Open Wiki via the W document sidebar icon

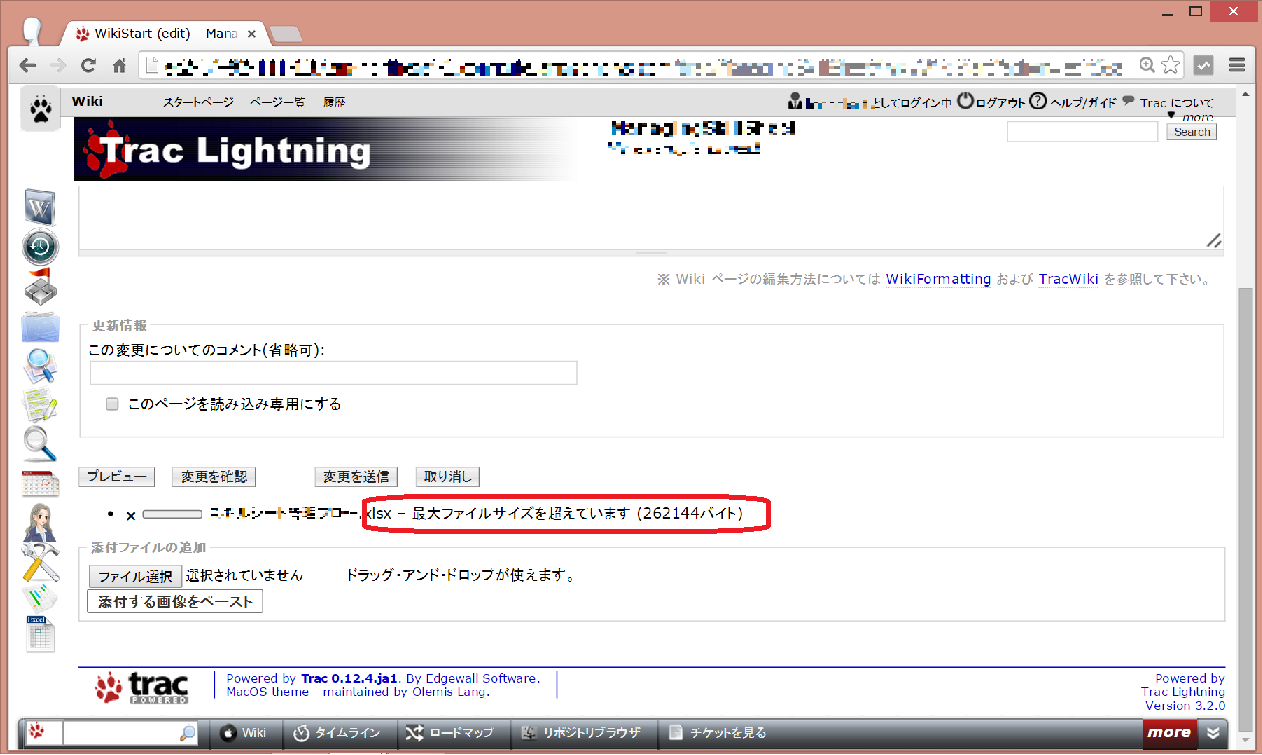[40, 207]
